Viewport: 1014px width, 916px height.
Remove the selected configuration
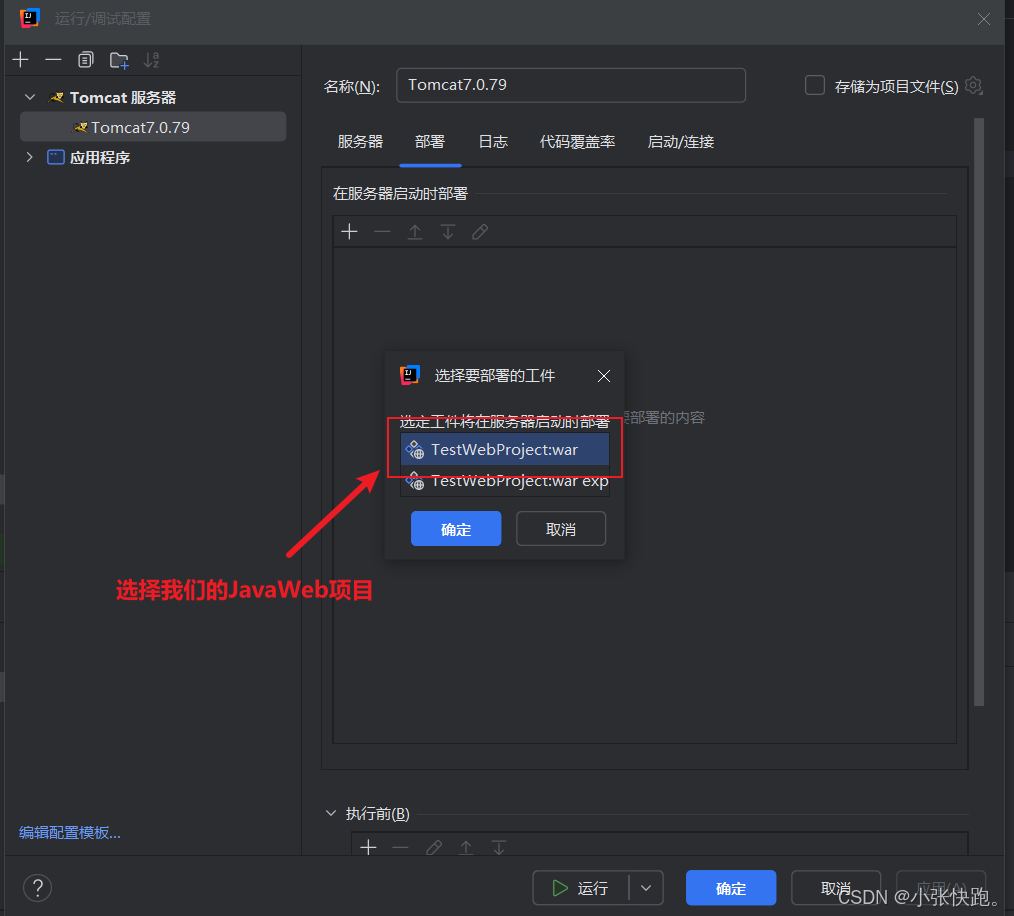[53, 60]
